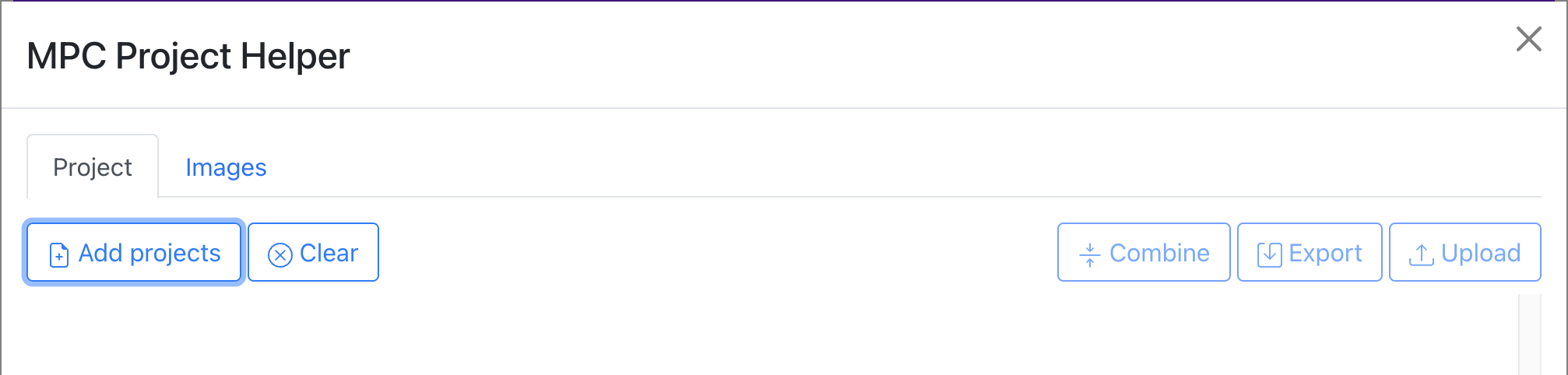1568x375 pixels.
Task: Switch to the Images tab
Action: coord(226,167)
